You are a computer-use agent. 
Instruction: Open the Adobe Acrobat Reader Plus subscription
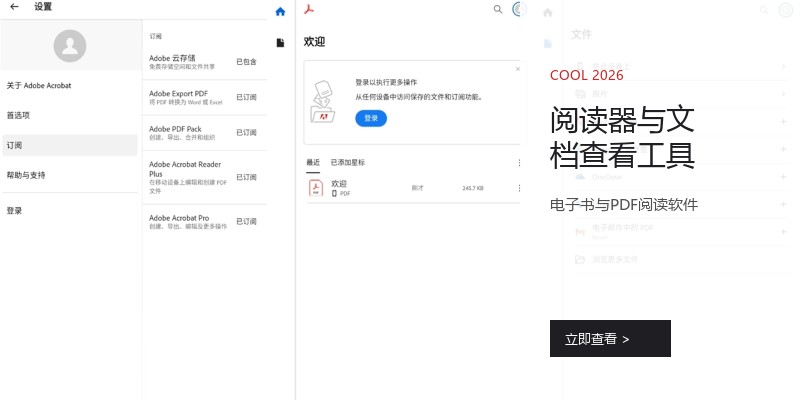coord(205,177)
